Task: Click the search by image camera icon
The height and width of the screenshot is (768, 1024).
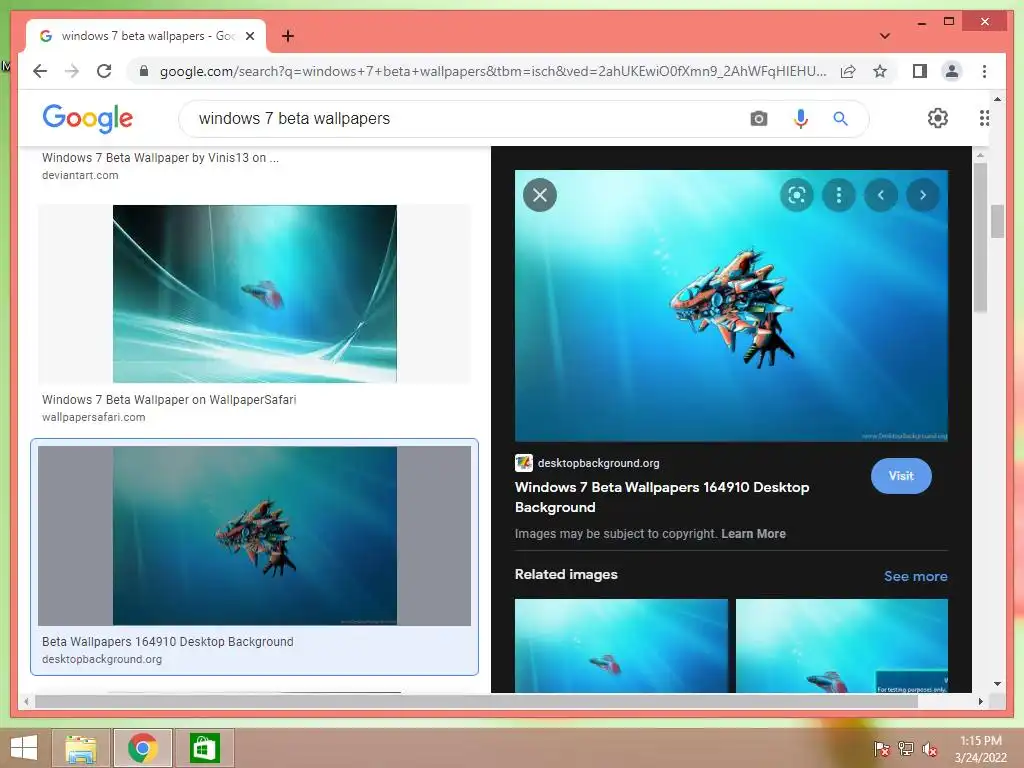Action: (x=758, y=119)
